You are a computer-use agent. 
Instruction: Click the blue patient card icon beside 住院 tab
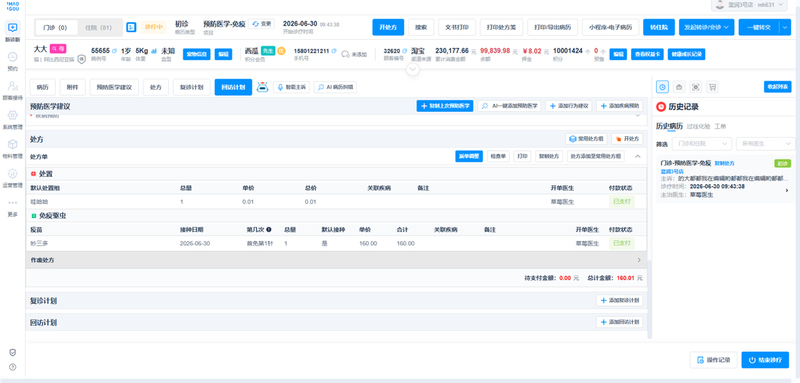click(x=131, y=27)
